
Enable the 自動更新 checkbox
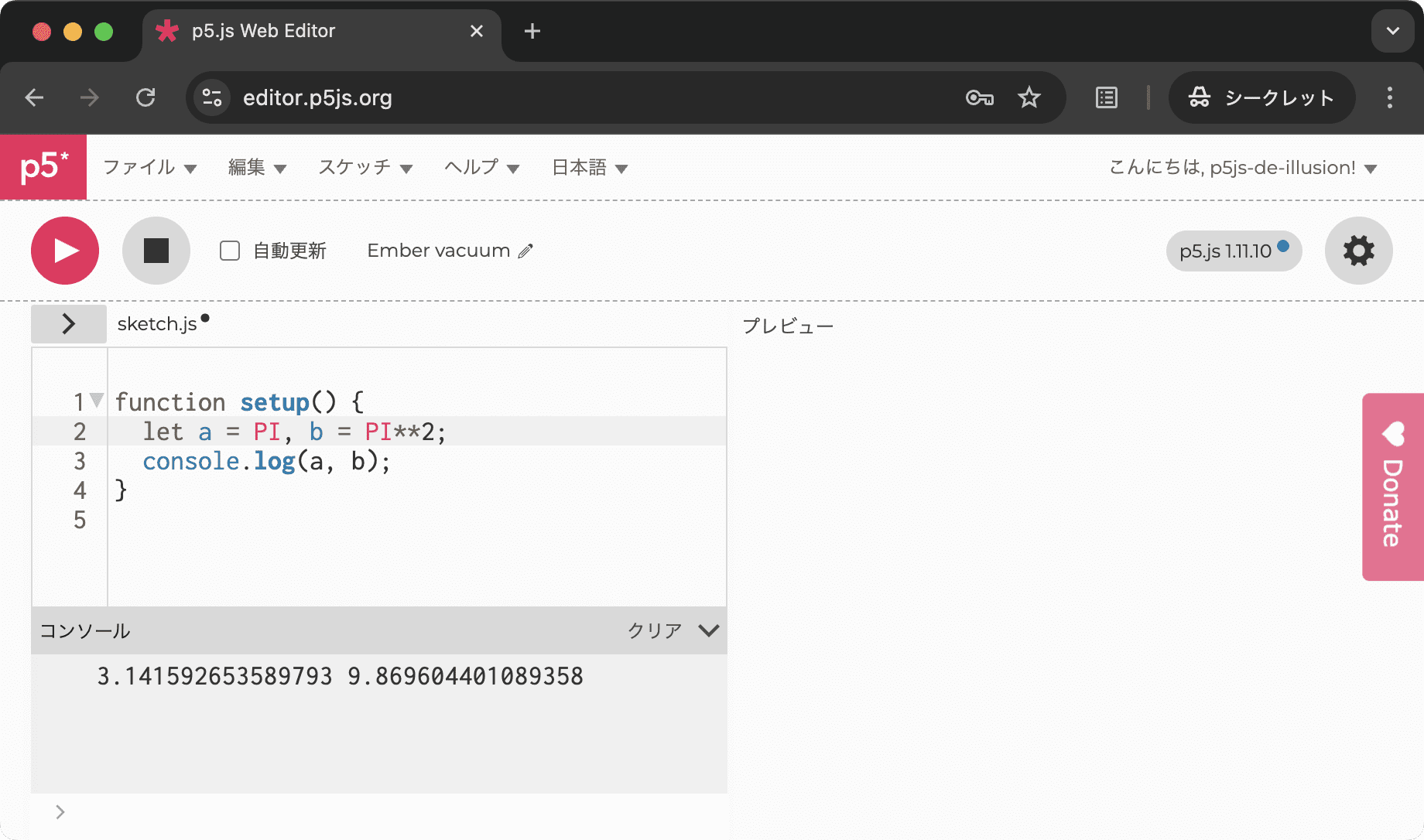(x=230, y=251)
